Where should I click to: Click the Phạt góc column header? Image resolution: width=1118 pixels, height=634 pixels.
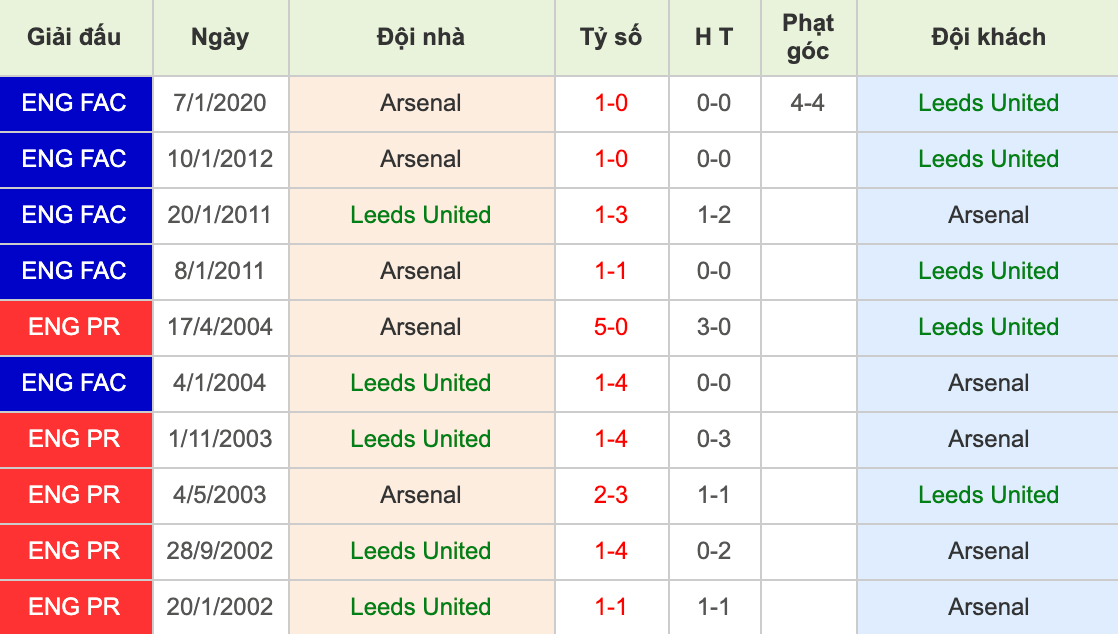point(808,37)
